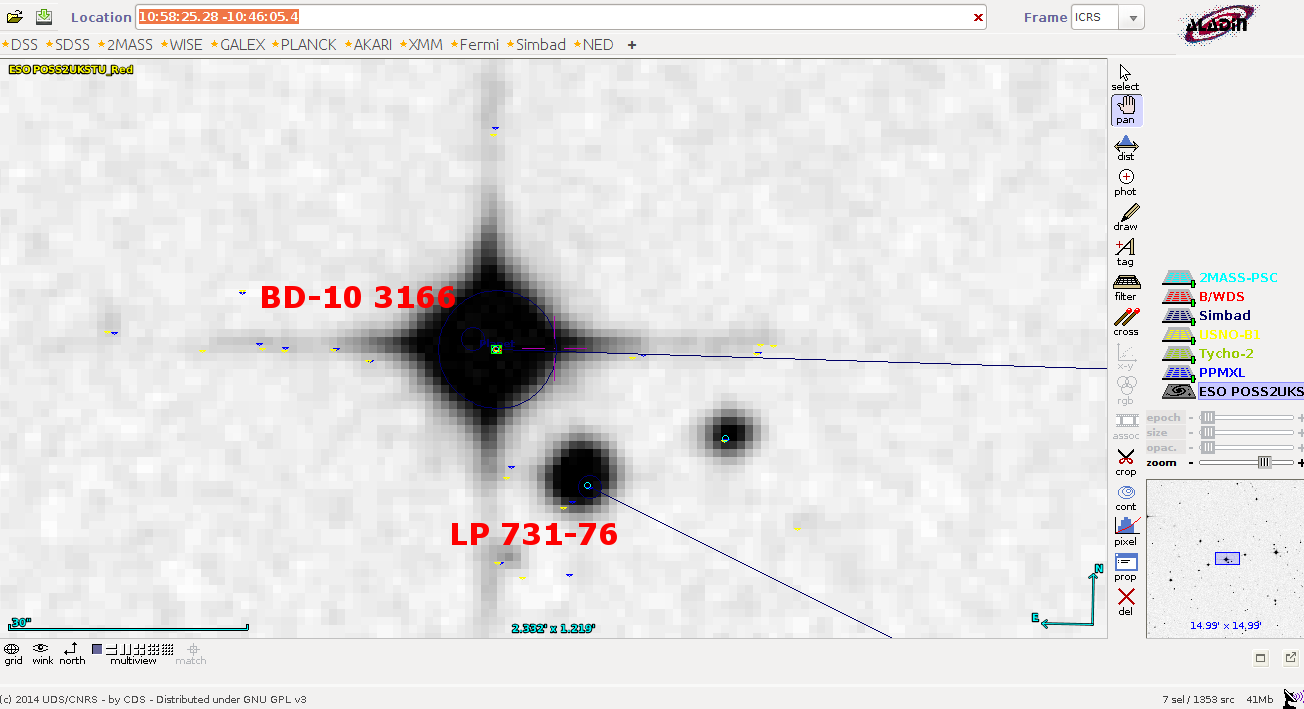Click the cross-match tool icon
Viewport: 1304px width, 709px height.
tap(1126, 320)
